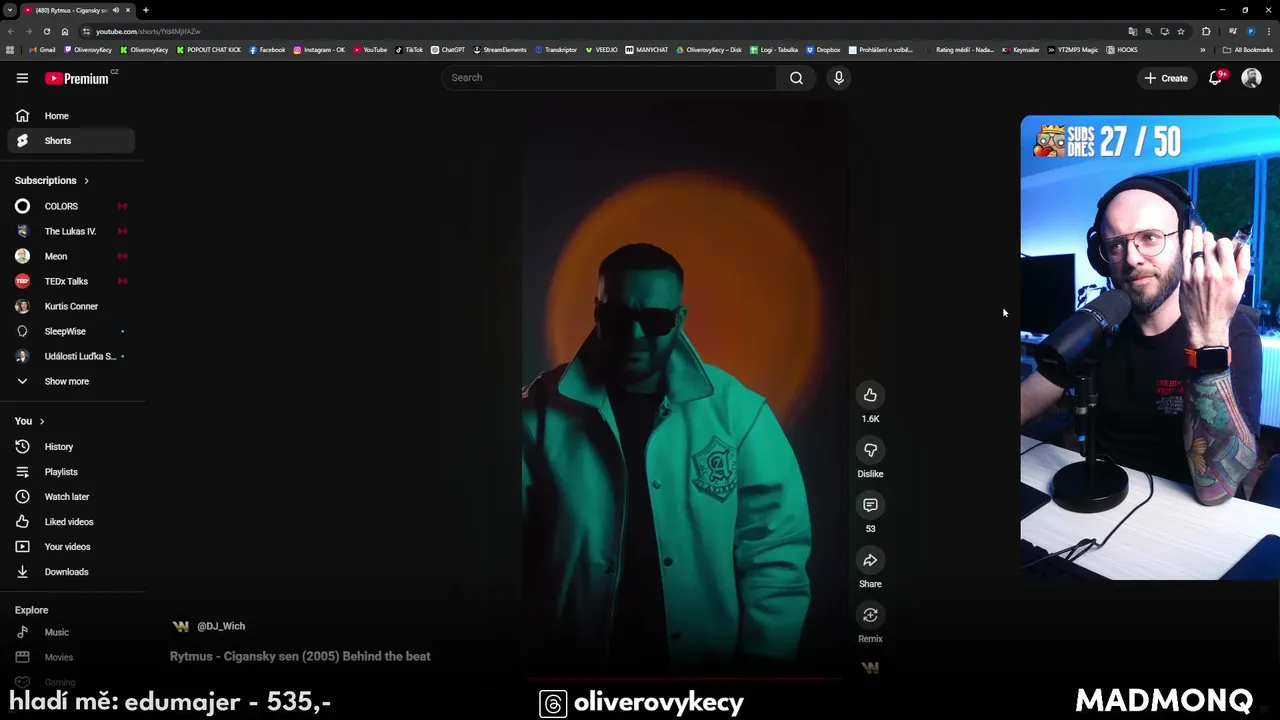Reload the page
The height and width of the screenshot is (720, 1280).
tap(46, 31)
